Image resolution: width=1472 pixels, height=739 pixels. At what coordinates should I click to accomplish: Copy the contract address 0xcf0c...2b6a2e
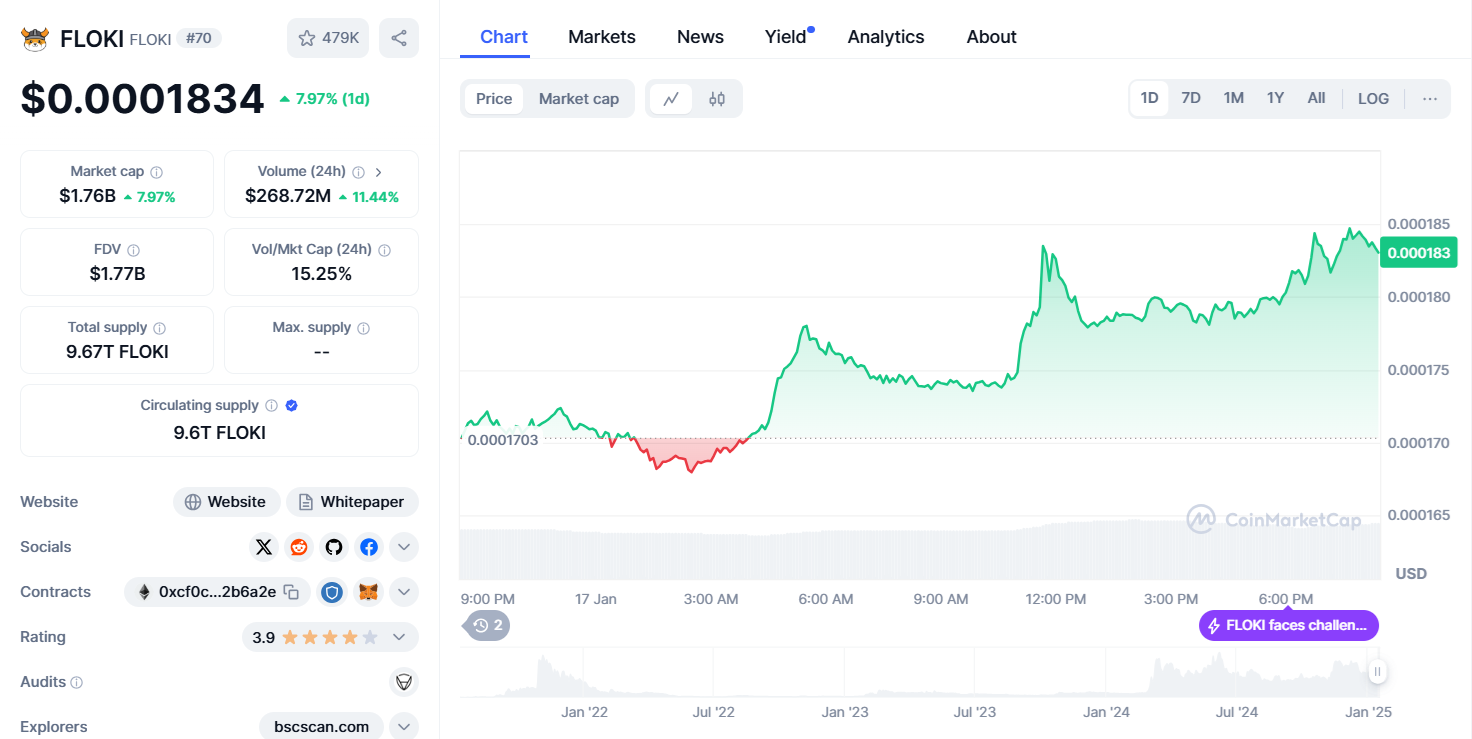291,592
